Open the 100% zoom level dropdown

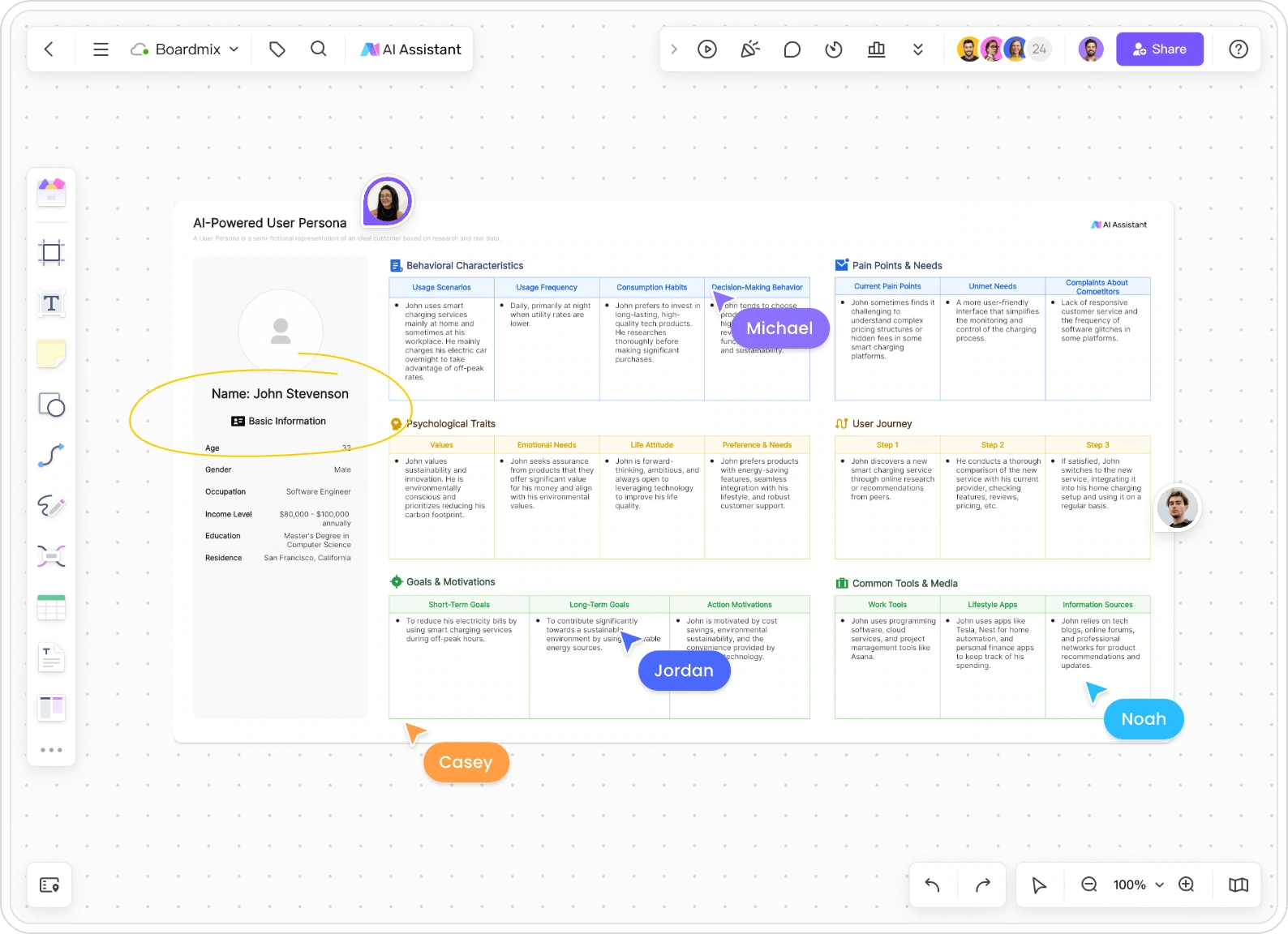tap(1138, 885)
